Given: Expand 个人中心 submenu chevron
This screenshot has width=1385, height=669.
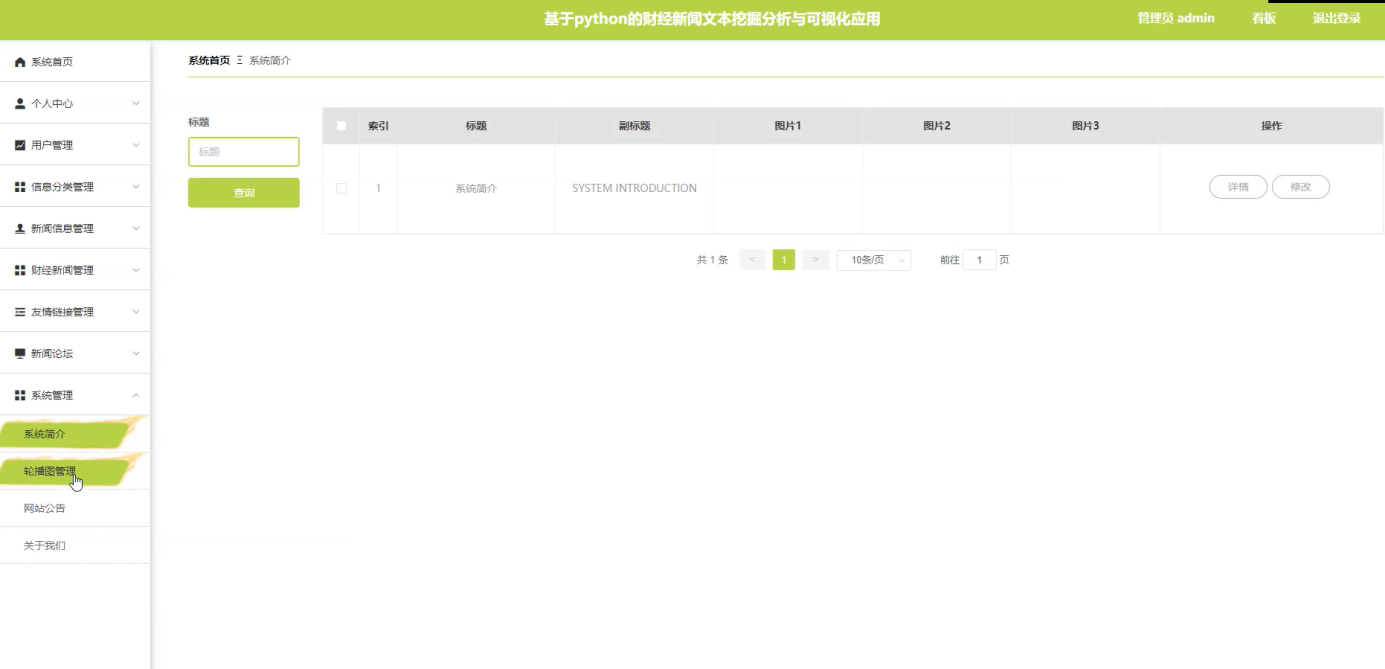Looking at the screenshot, I should pyautogui.click(x=136, y=104).
